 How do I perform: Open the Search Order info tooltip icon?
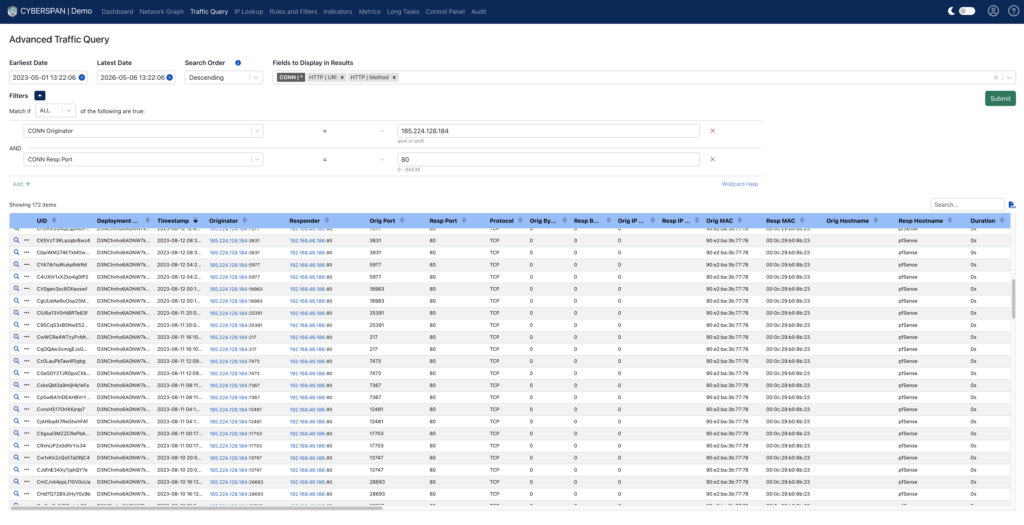pos(238,63)
